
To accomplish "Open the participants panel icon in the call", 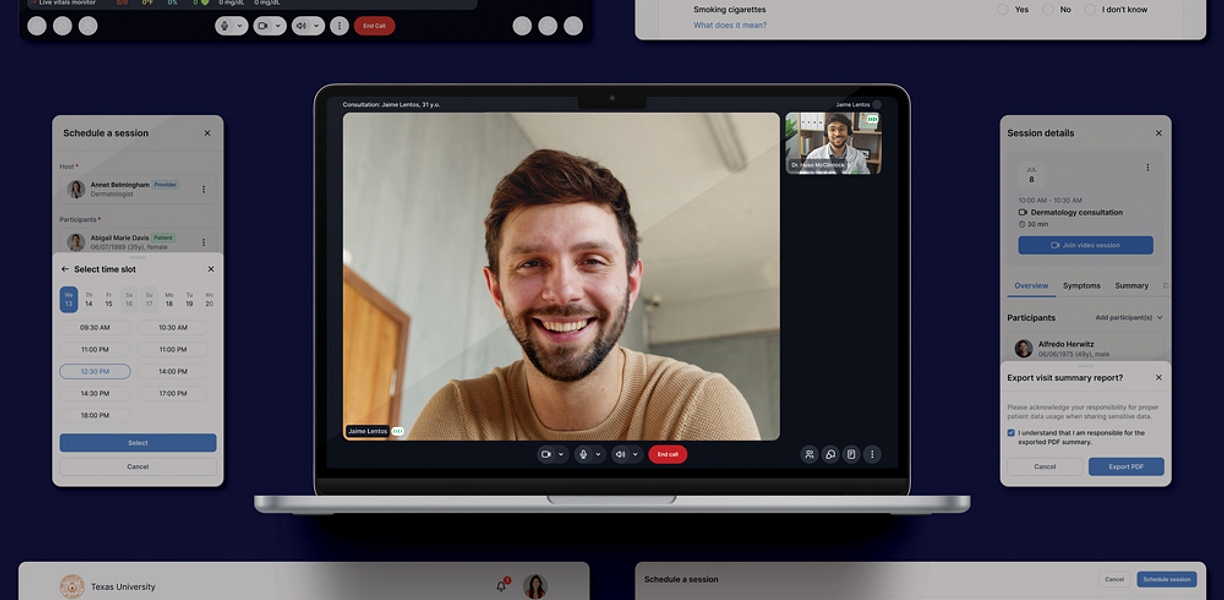I will [809, 454].
